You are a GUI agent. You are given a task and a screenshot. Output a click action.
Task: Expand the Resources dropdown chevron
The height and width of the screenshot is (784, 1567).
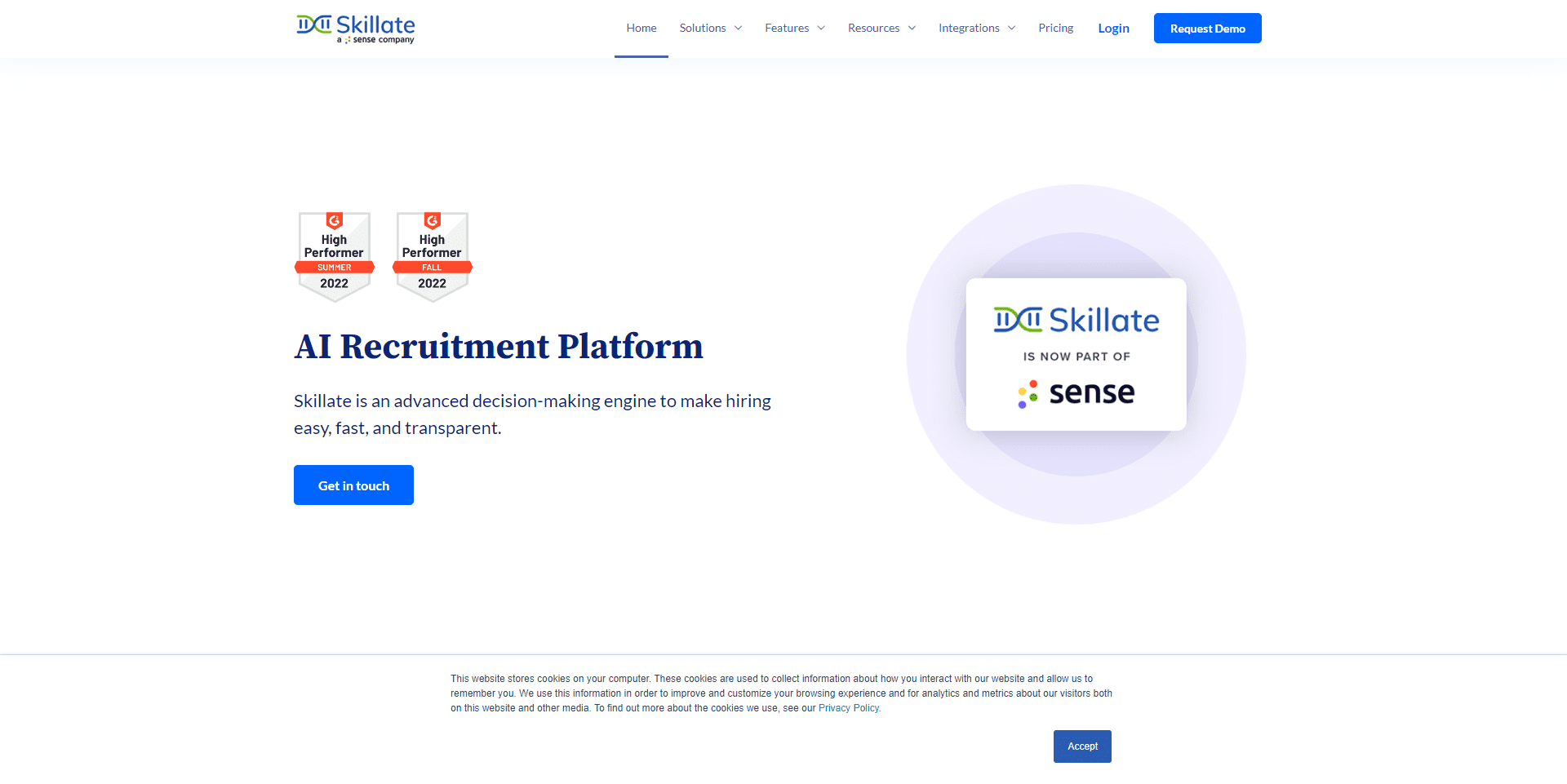912,28
